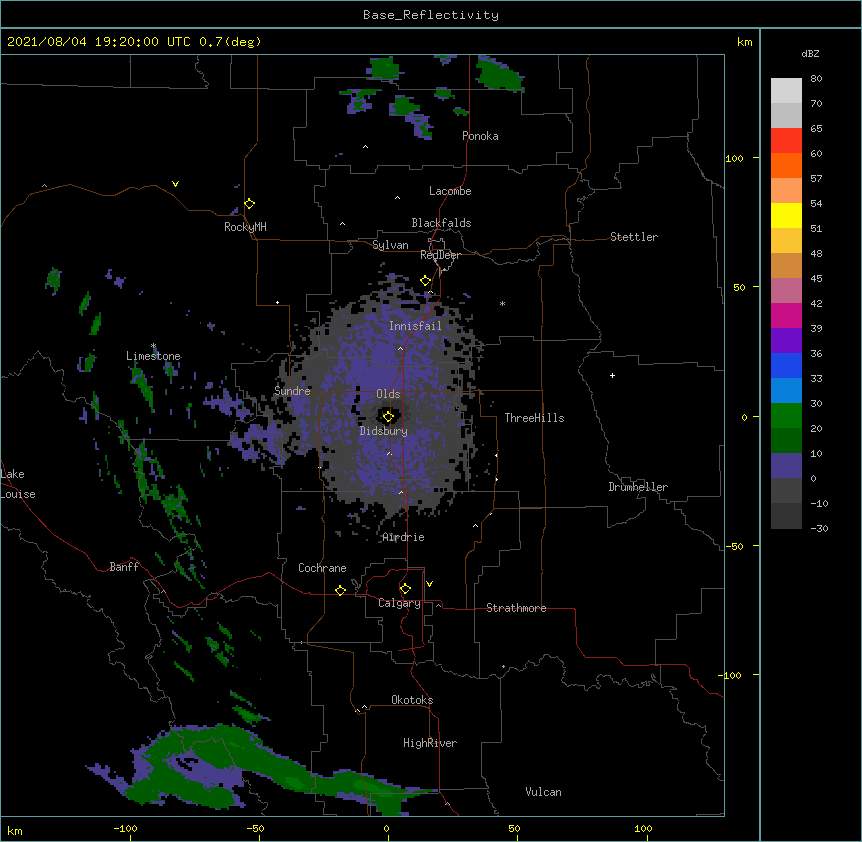Click the Strathmore city label
The image size is (862, 842).
[516, 608]
